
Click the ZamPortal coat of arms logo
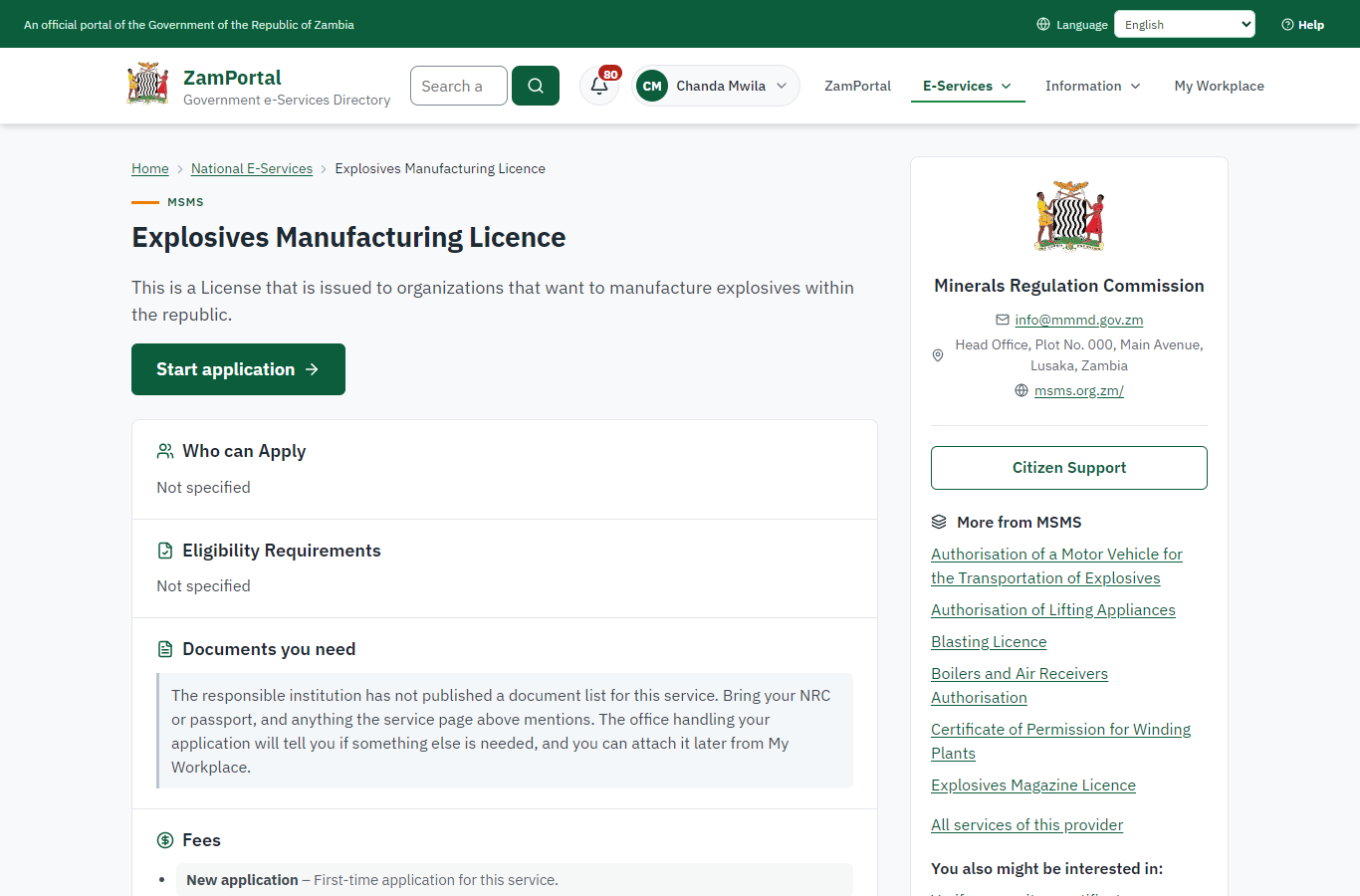click(147, 85)
